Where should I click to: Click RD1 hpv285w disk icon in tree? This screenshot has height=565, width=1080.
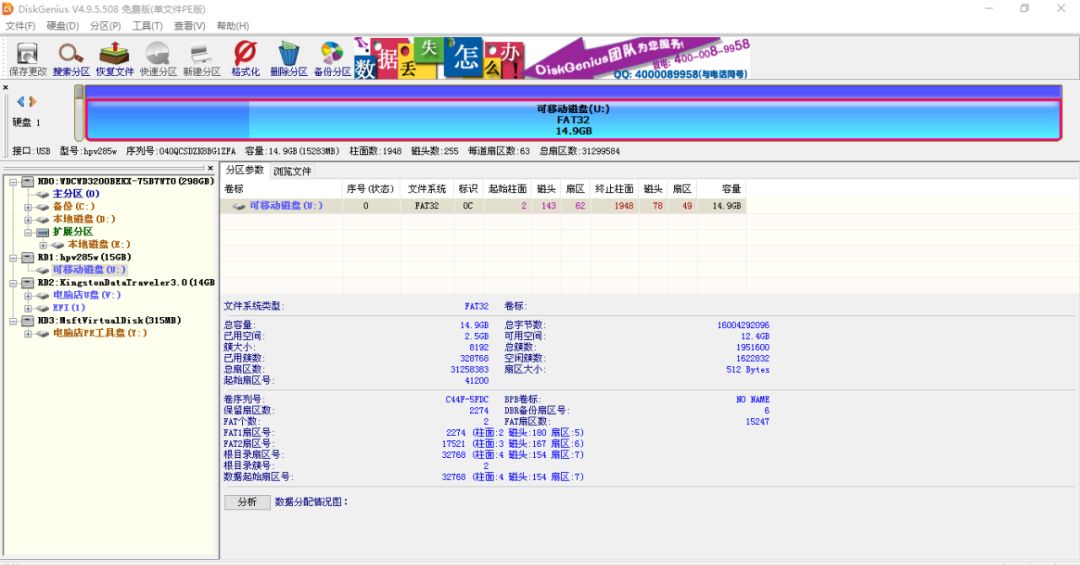click(x=28, y=257)
